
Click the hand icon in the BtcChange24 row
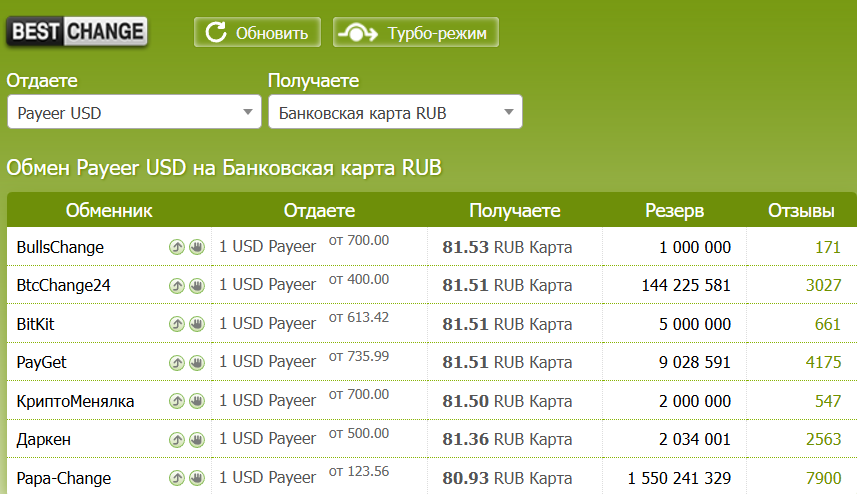197,286
